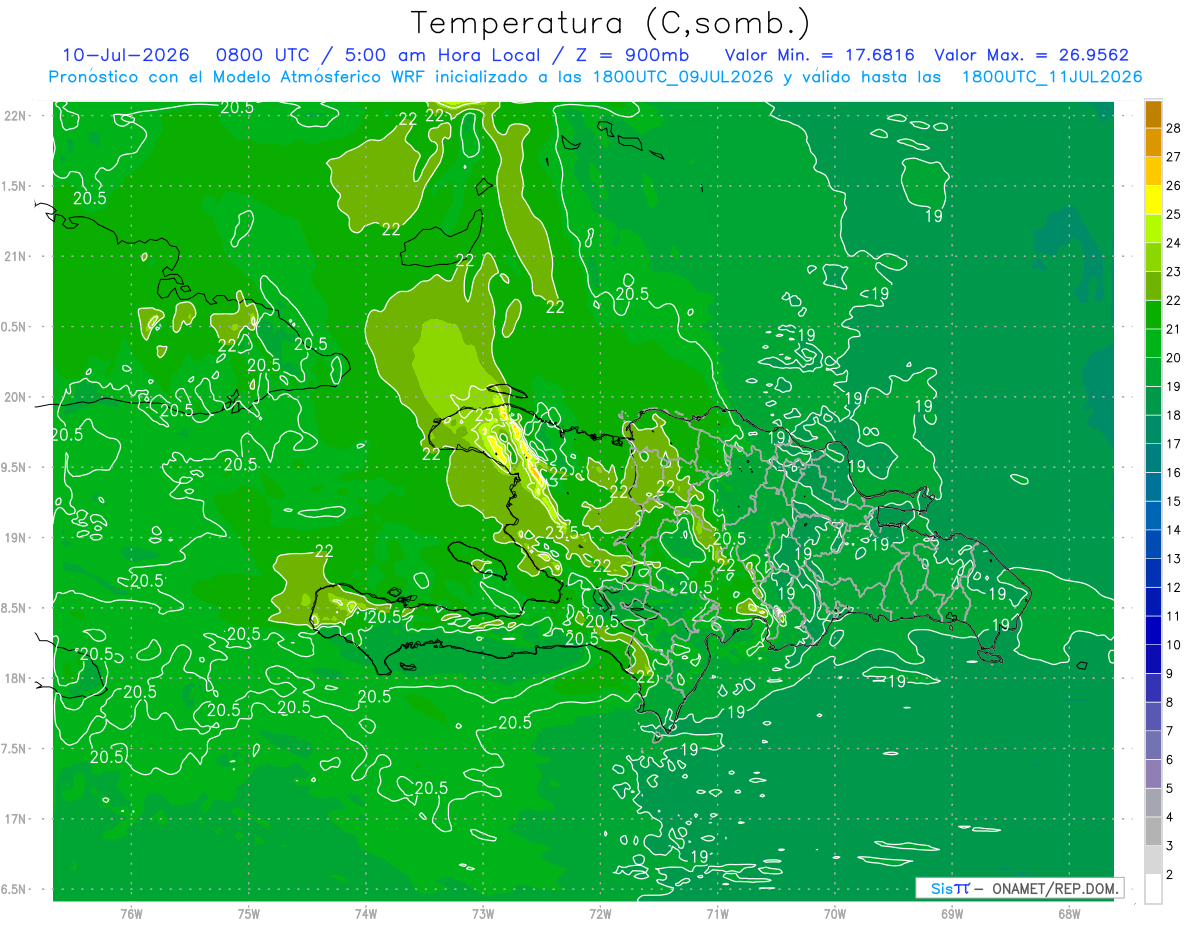1200x927 pixels.
Task: Click the '28' value on color legend
Action: (x=1175, y=128)
